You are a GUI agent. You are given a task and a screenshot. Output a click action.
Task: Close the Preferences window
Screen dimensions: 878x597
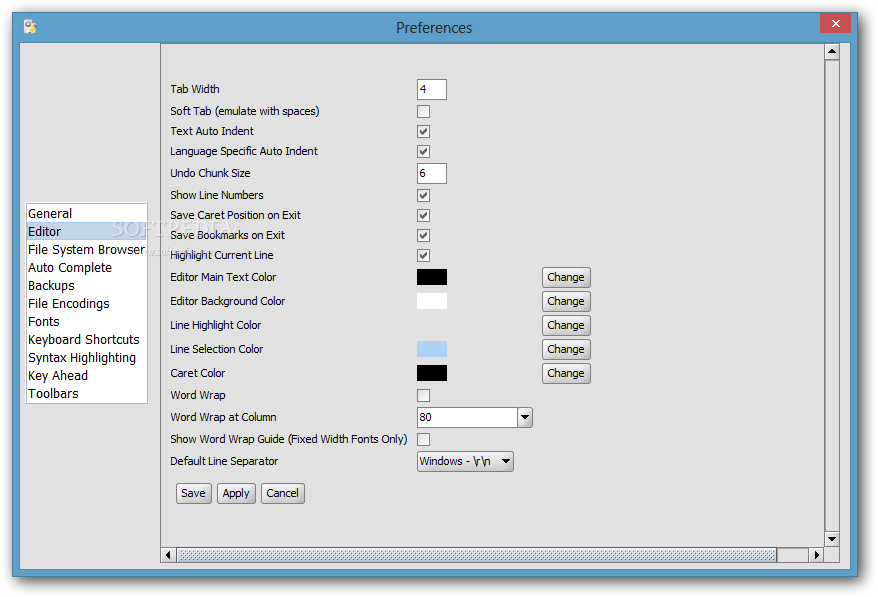click(x=835, y=24)
